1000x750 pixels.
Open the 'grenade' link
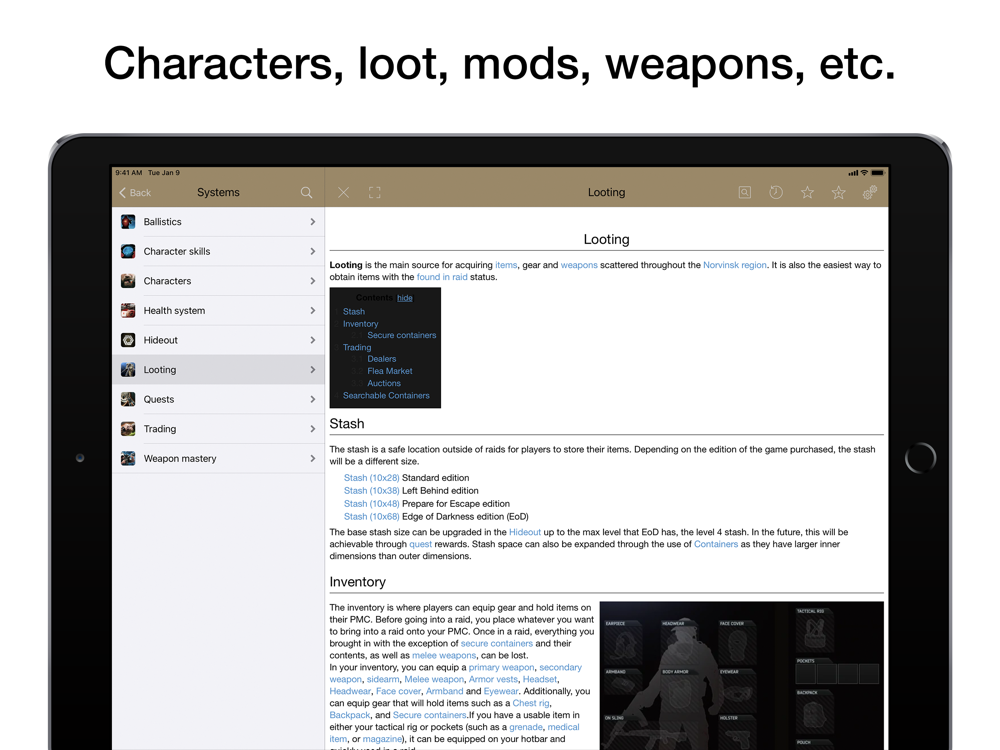coord(526,727)
